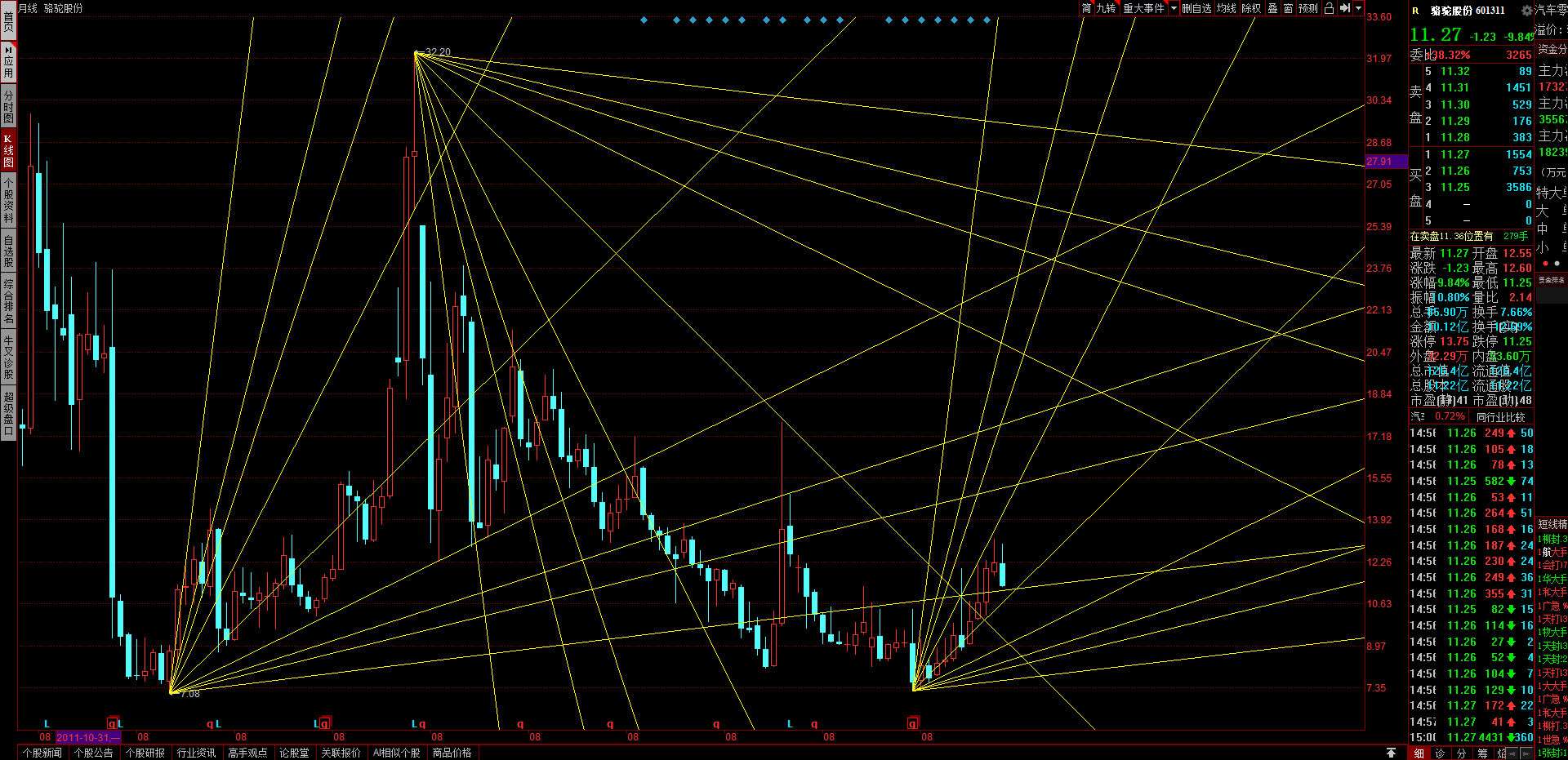Viewport: 1568px width, 760px height.
Task: Click the 2011-10-31 date label on timeline
Action: (x=87, y=737)
